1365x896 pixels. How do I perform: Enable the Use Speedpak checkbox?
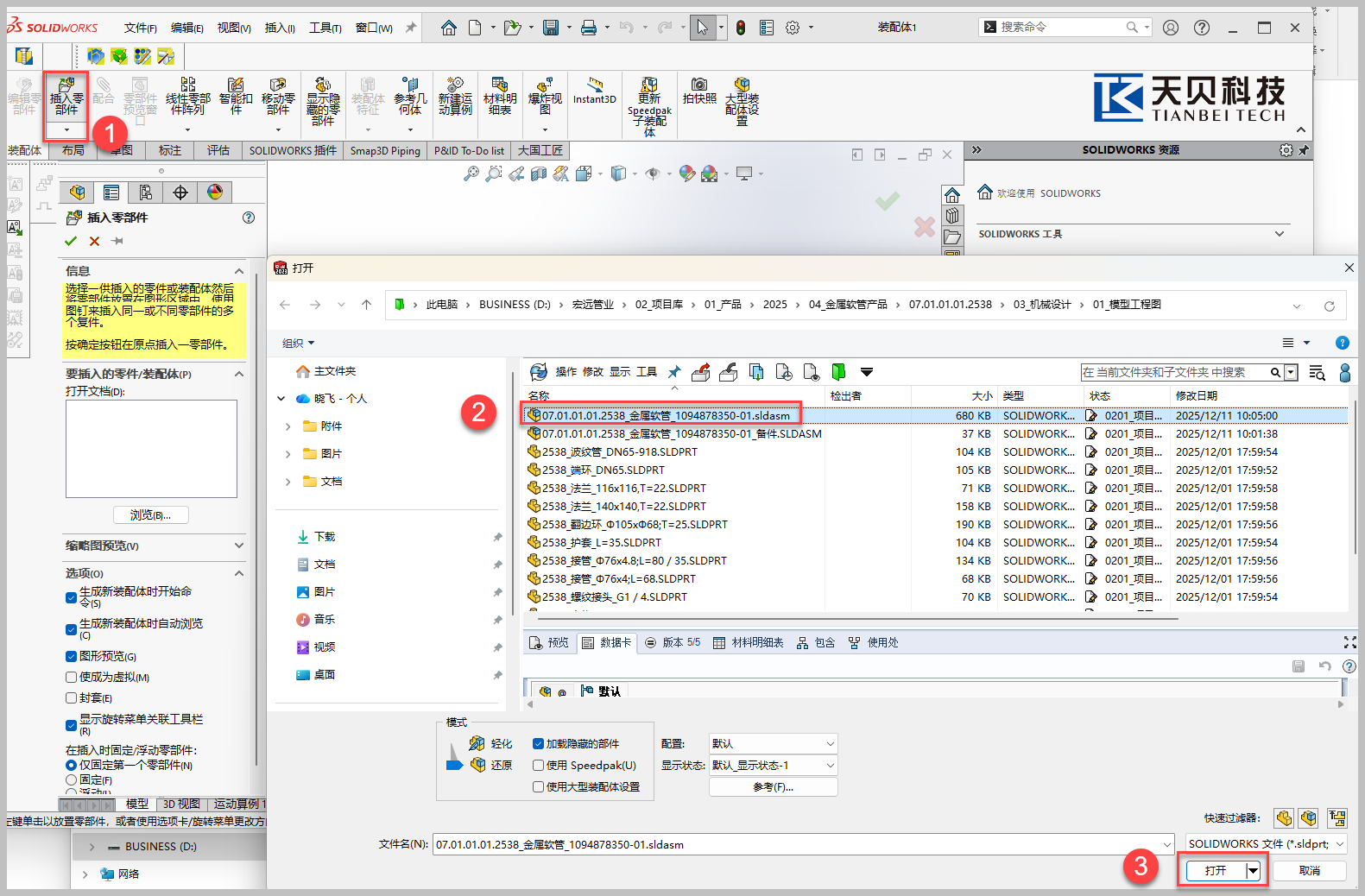point(538,765)
